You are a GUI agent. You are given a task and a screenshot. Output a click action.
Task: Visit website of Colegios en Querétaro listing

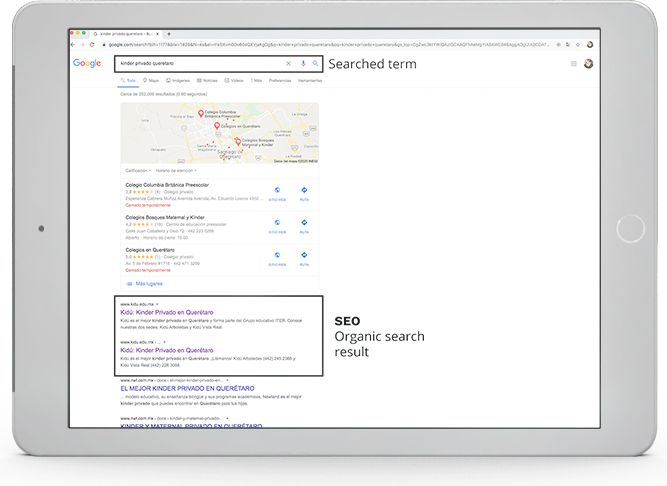277,259
